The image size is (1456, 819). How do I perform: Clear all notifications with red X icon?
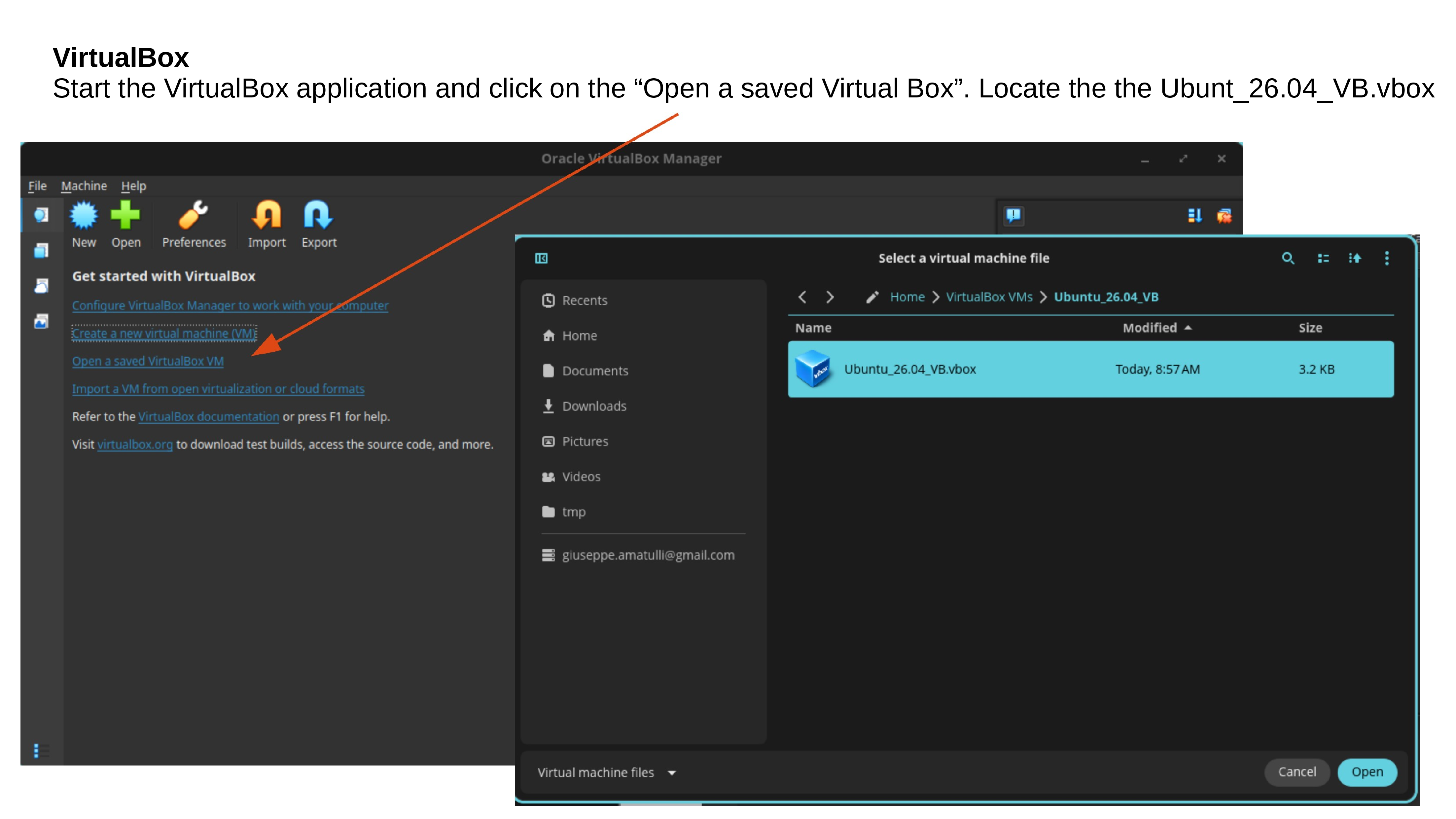click(x=1224, y=215)
